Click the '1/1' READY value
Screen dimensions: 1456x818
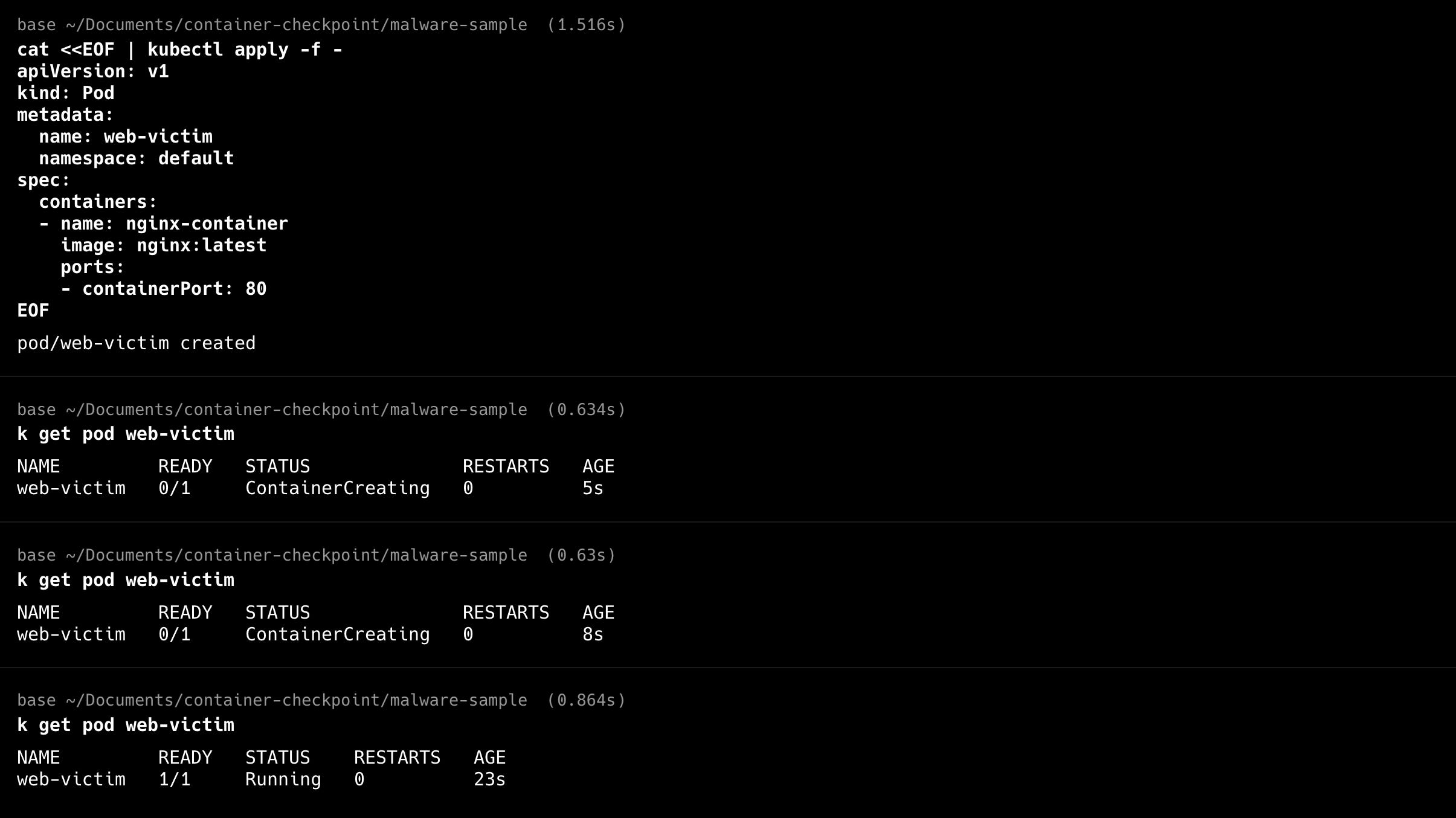175,779
